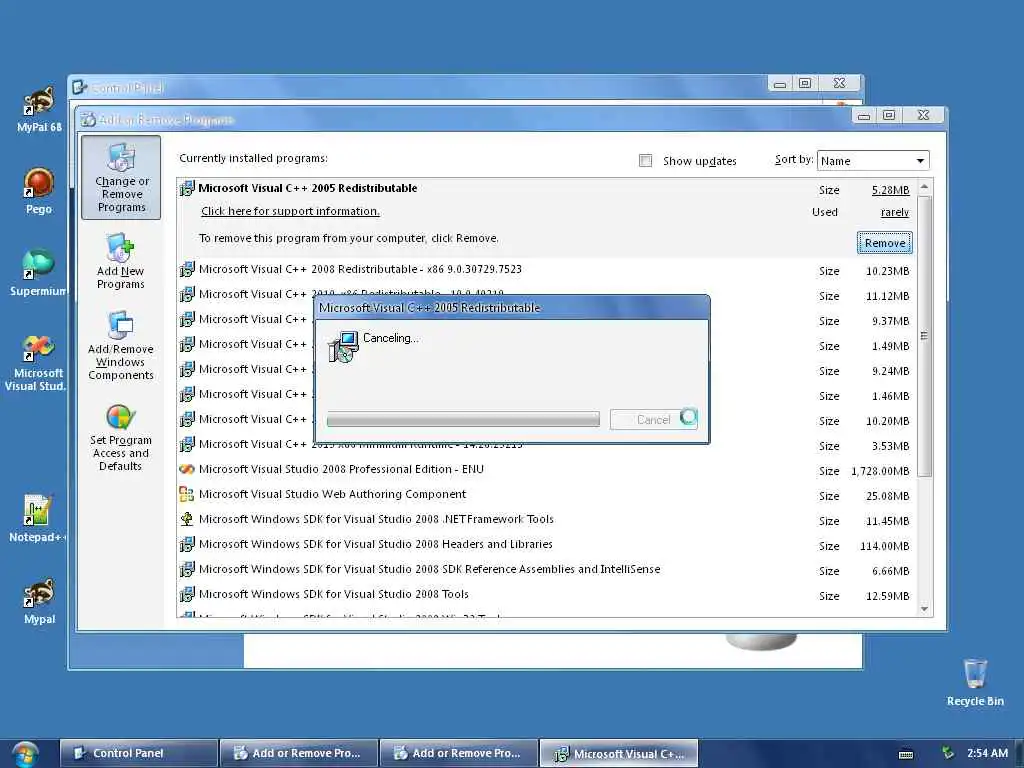Open Set Program Access and Defaults
The height and width of the screenshot is (768, 1024).
[121, 438]
